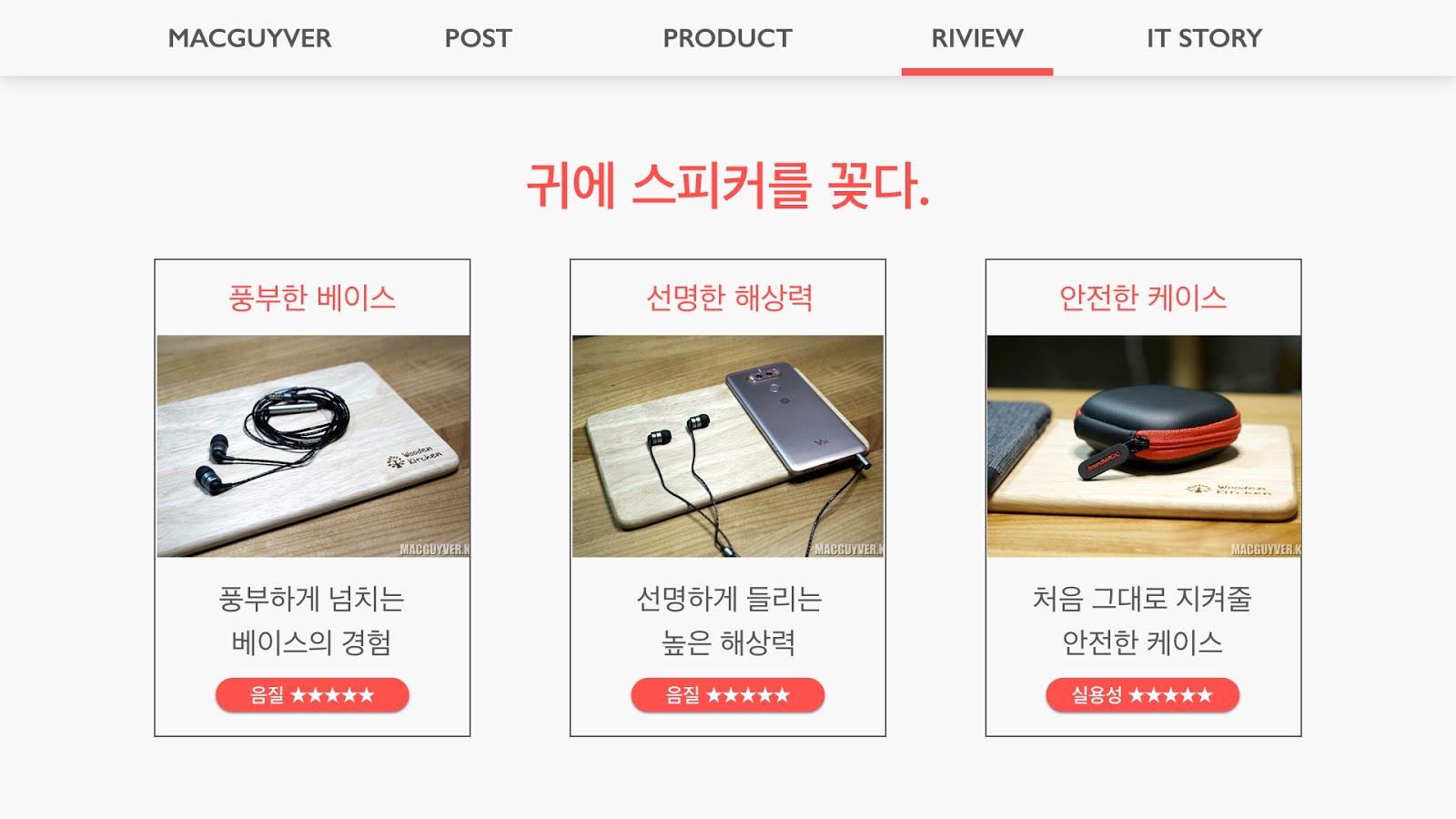Click the 실용성 five-star button

point(1143,695)
